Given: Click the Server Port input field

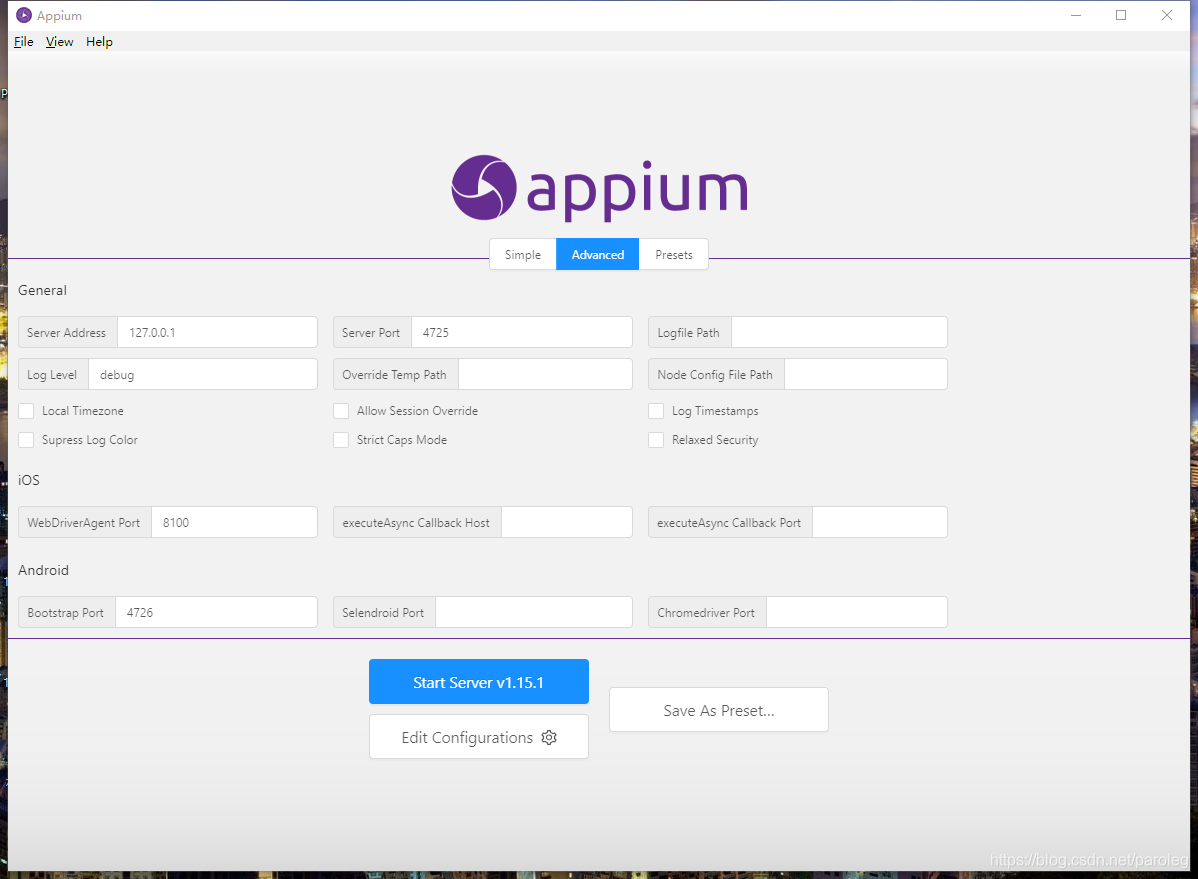Looking at the screenshot, I should coord(522,332).
